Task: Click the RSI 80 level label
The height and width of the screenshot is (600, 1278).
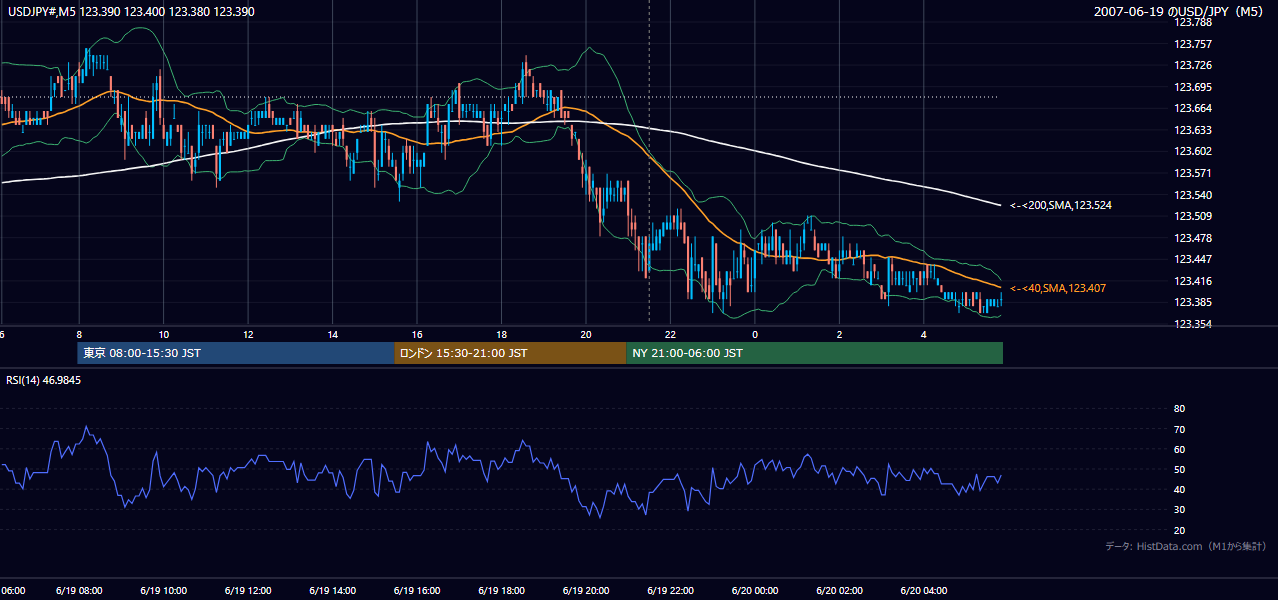Action: click(x=1179, y=409)
